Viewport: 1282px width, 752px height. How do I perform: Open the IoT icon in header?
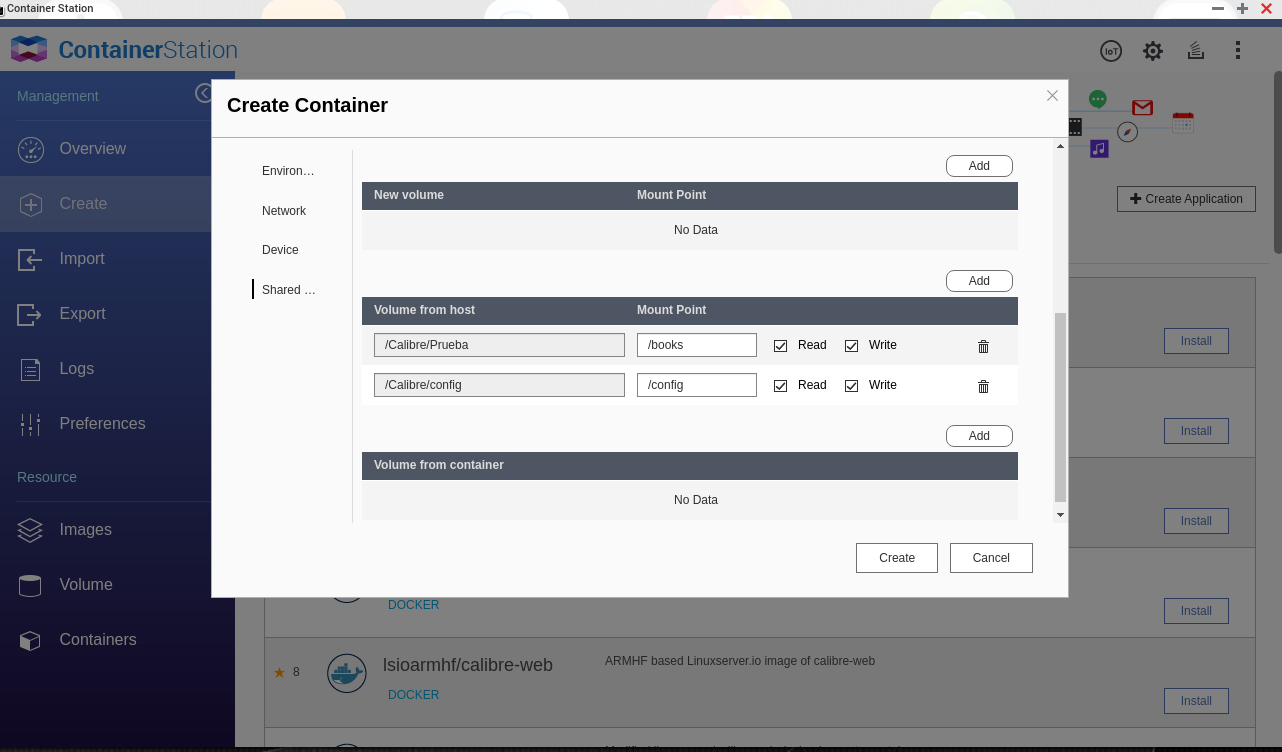(1110, 51)
